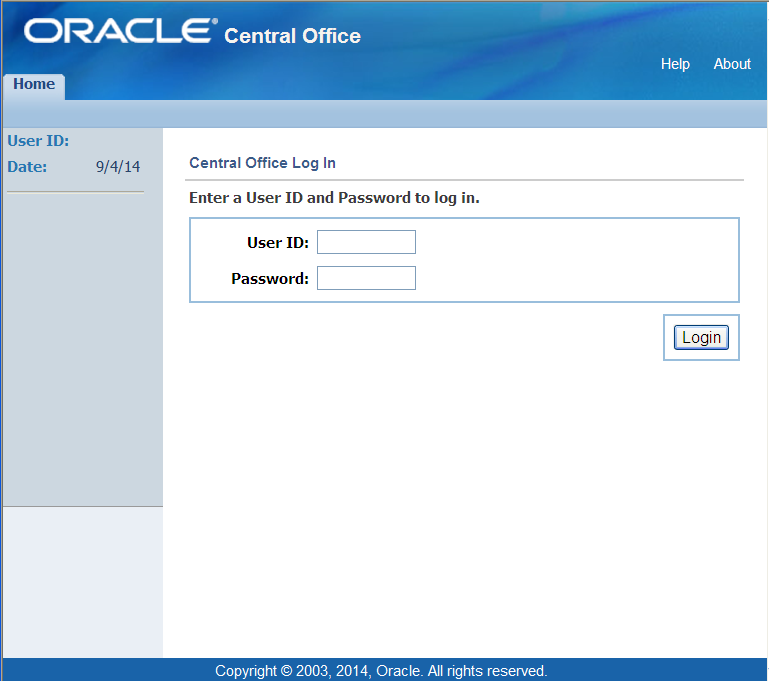This screenshot has width=769, height=681.
Task: Click the sidebar 'User ID:' label
Action: point(38,141)
